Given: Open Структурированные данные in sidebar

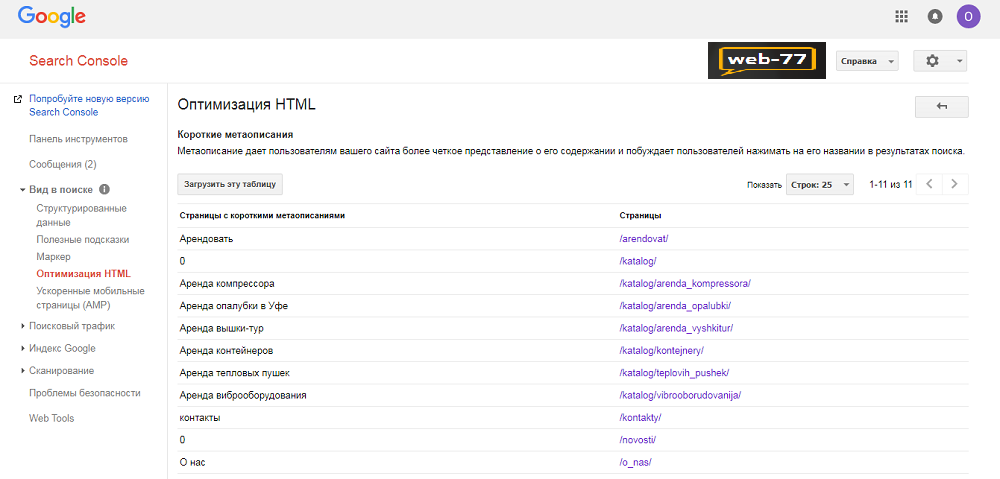Looking at the screenshot, I should [82, 216].
